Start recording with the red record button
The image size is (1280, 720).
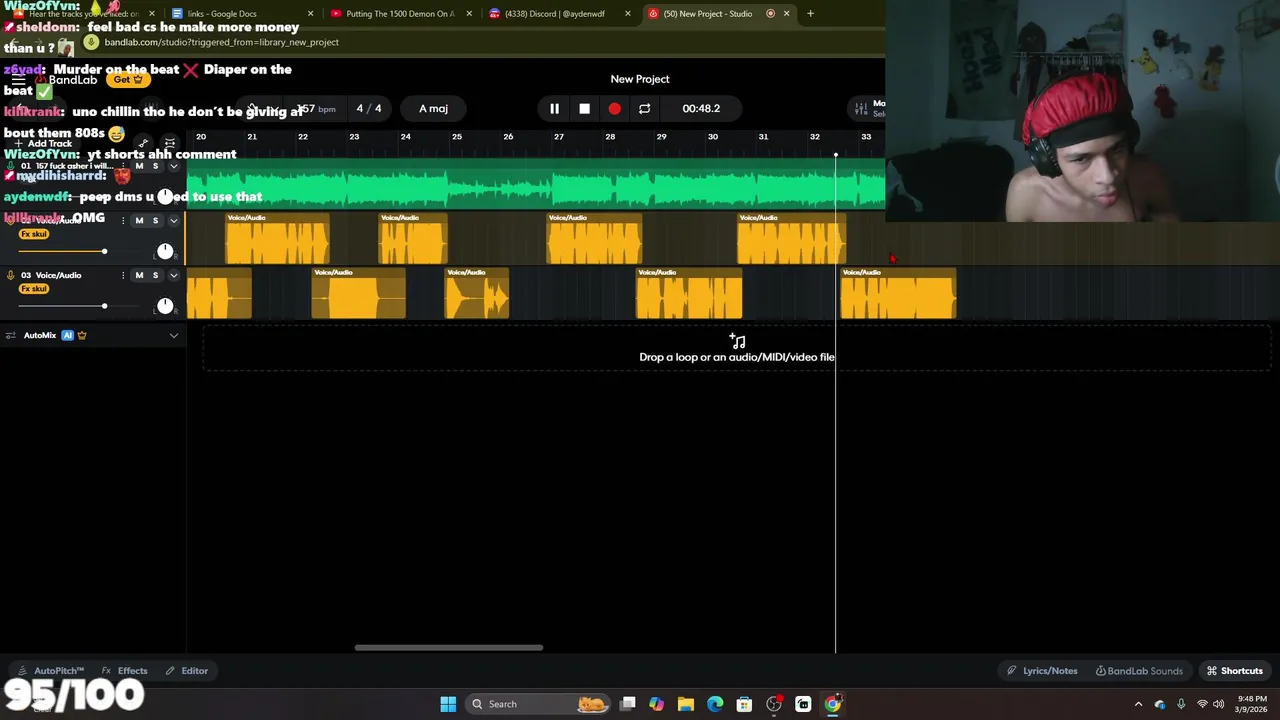pyautogui.click(x=614, y=108)
